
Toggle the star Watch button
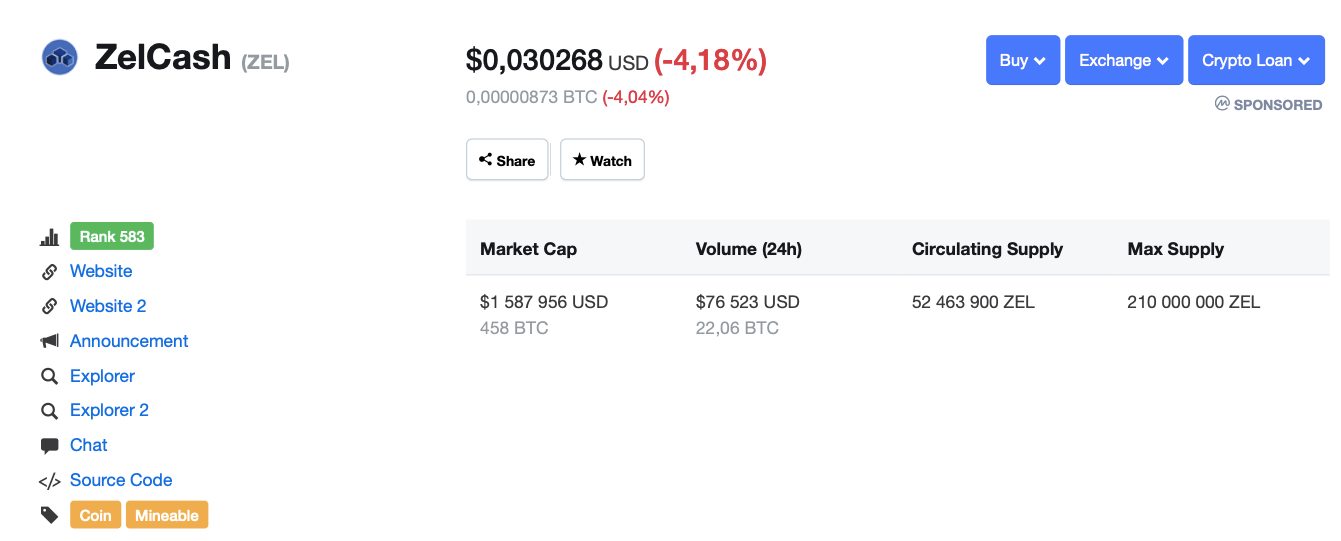602,160
